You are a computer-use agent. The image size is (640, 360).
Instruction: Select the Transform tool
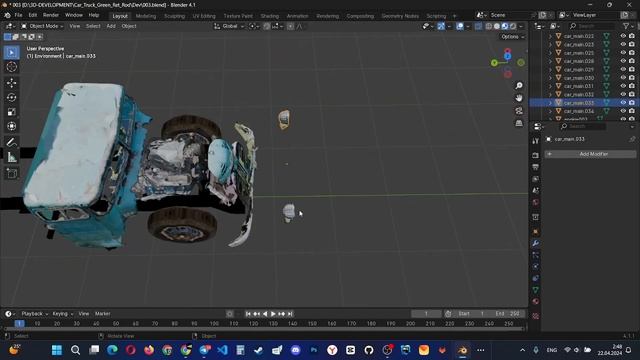tap(11, 126)
